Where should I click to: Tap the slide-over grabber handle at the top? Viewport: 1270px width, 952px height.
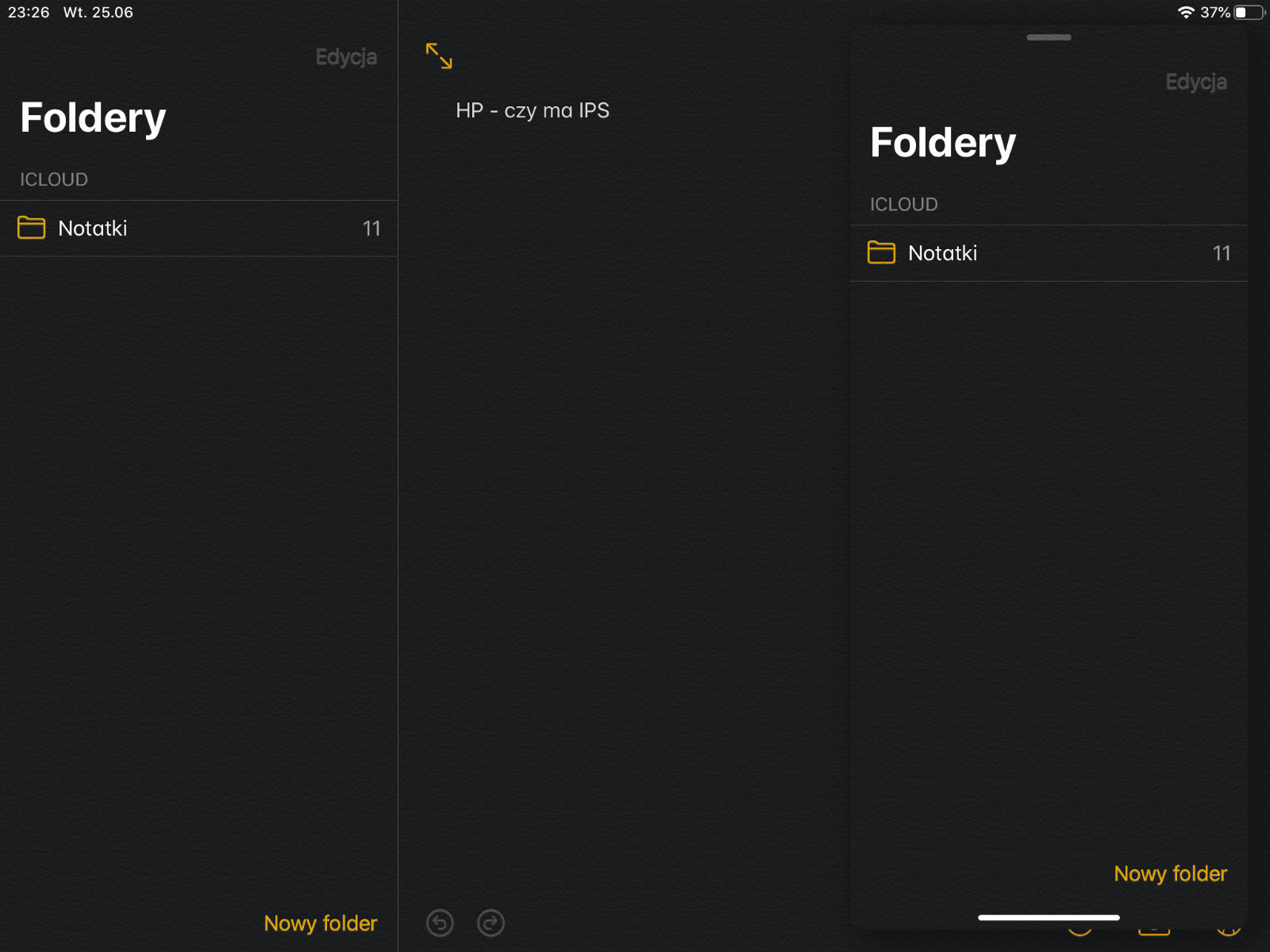tap(1049, 37)
